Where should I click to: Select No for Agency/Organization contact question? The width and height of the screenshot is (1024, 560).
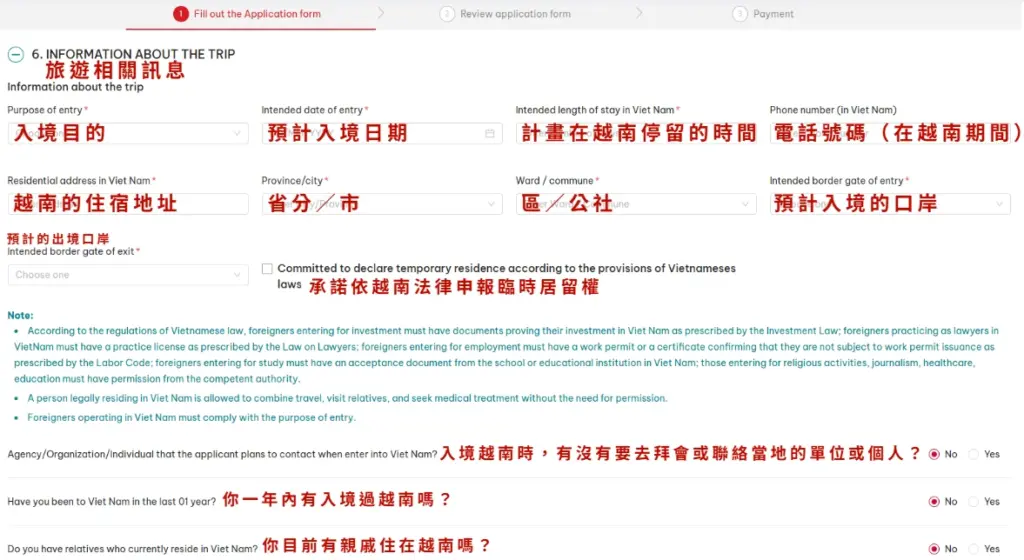click(934, 454)
